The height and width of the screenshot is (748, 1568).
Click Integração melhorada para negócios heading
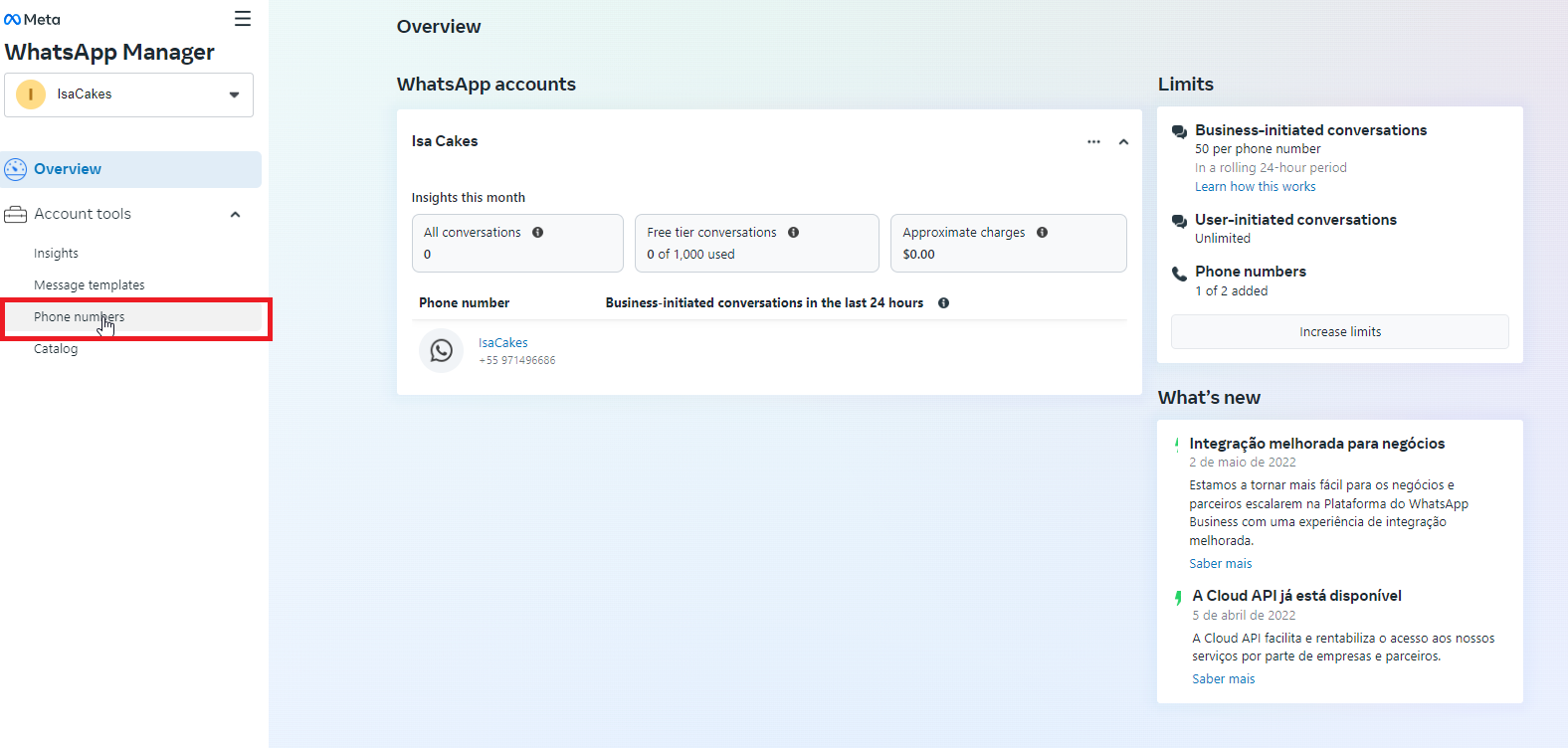1317,444
